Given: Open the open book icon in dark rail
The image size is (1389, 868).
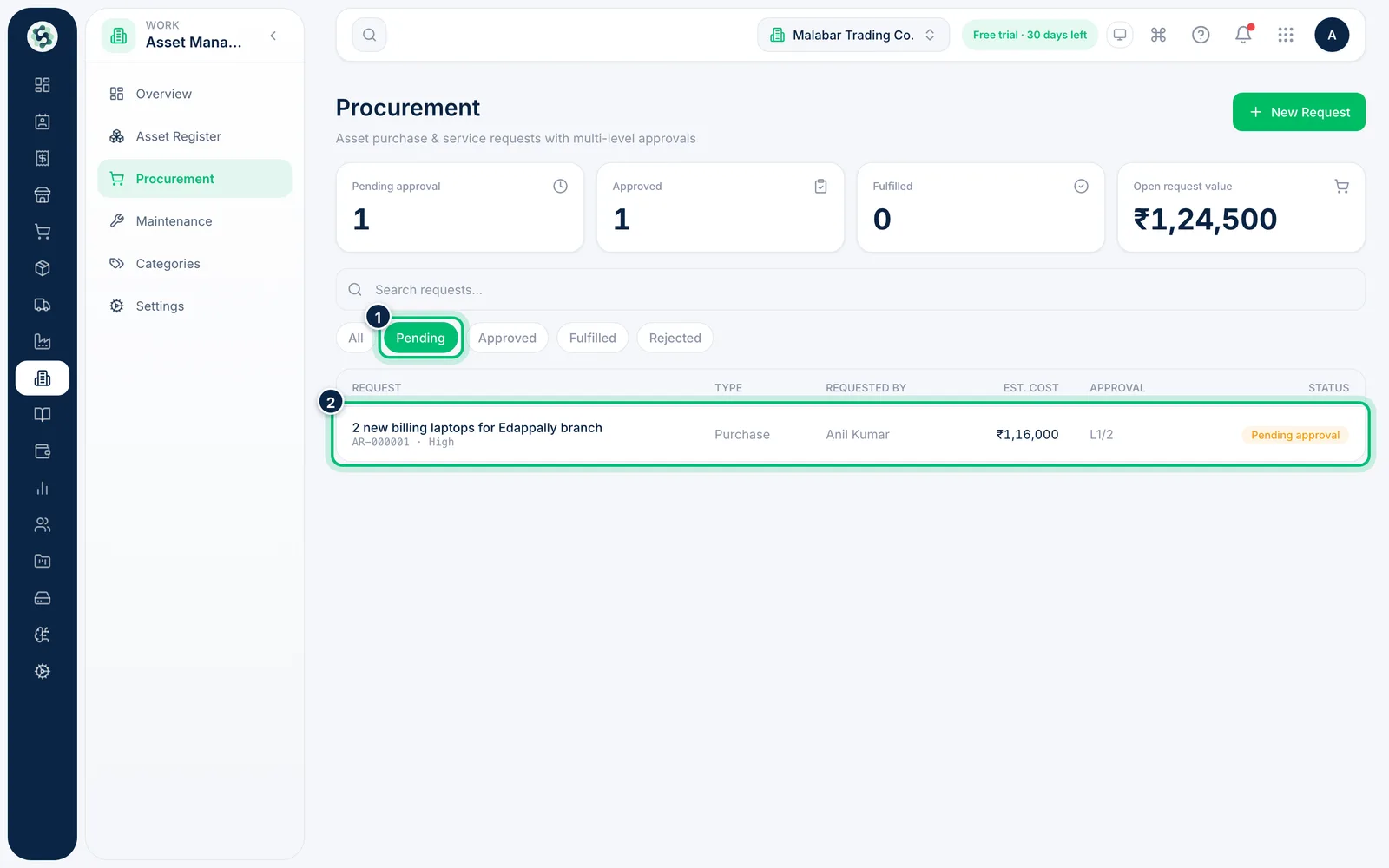Looking at the screenshot, I should [42, 415].
